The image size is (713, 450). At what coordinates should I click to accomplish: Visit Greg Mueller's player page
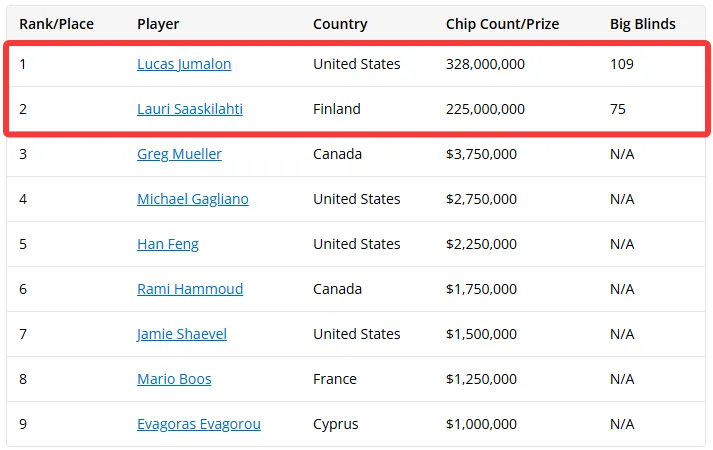179,154
